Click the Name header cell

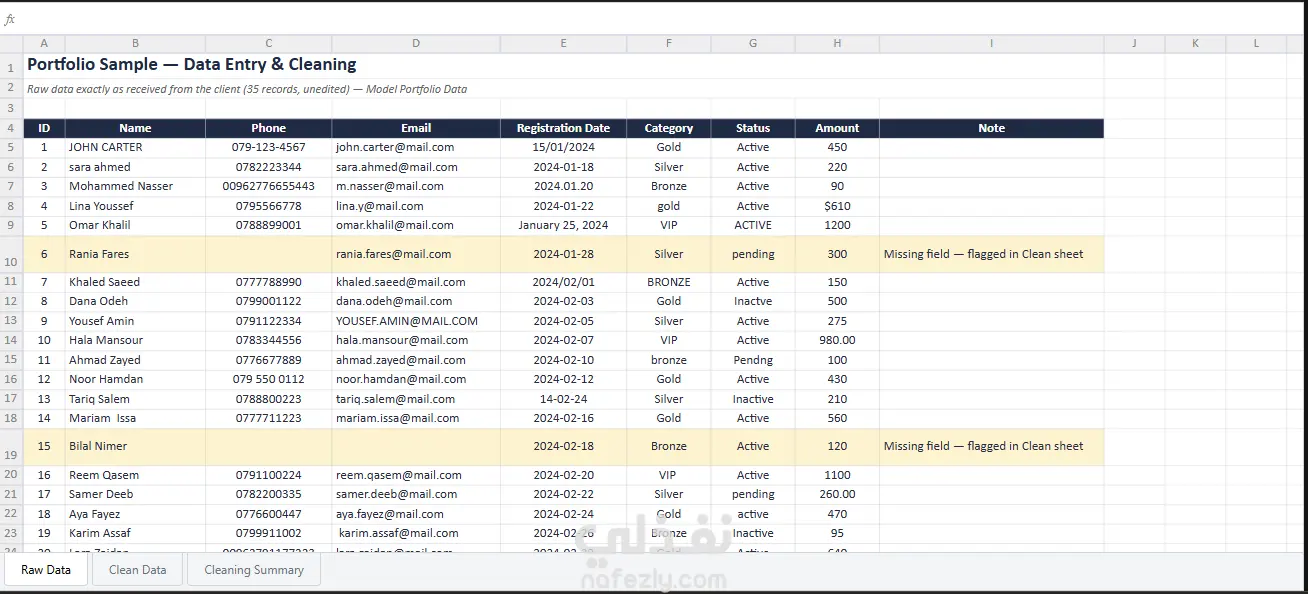coord(135,128)
